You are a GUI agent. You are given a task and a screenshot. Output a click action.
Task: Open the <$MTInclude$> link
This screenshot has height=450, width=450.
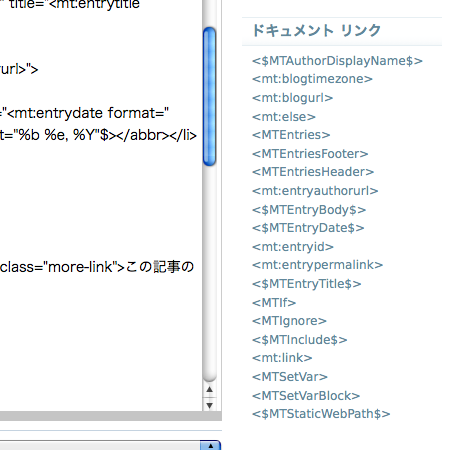tap(300, 340)
